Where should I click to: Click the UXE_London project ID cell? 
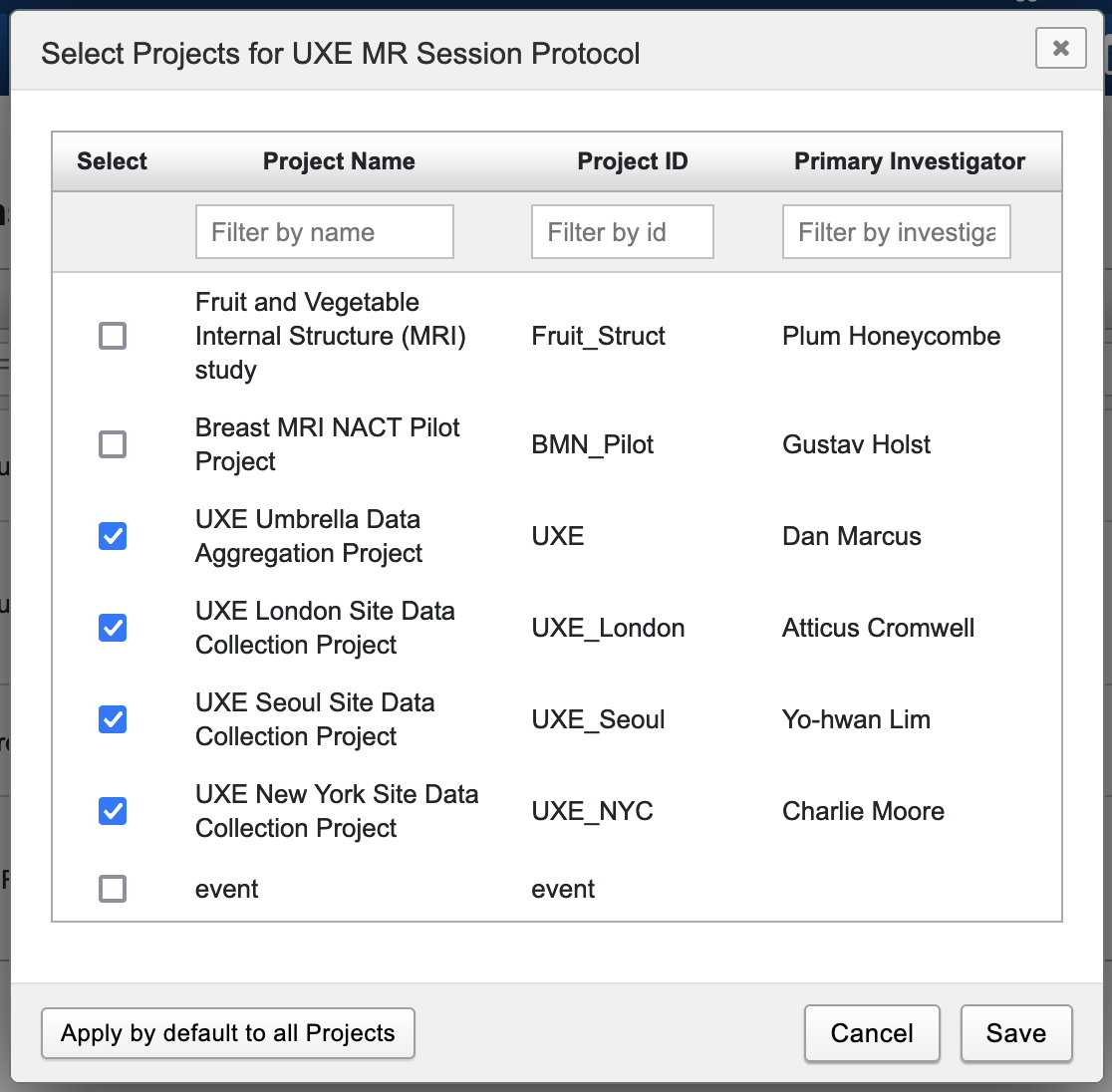608,628
